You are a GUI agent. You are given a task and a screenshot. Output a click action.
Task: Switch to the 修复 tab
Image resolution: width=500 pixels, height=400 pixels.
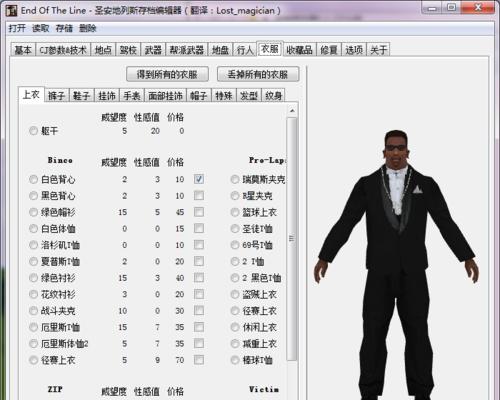pos(329,50)
